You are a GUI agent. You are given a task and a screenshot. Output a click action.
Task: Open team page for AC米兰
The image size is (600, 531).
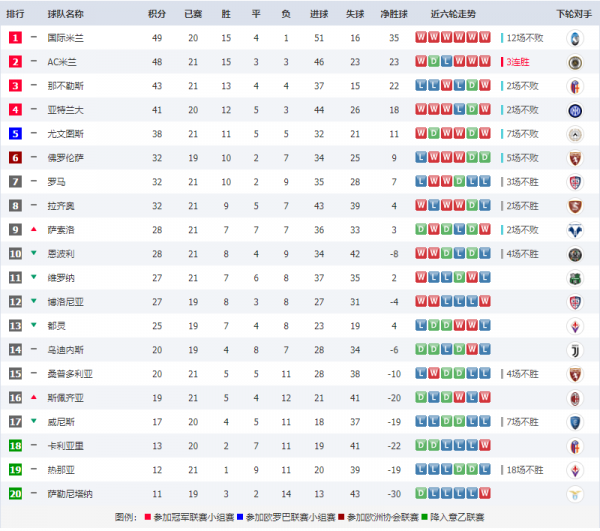[x=62, y=62]
